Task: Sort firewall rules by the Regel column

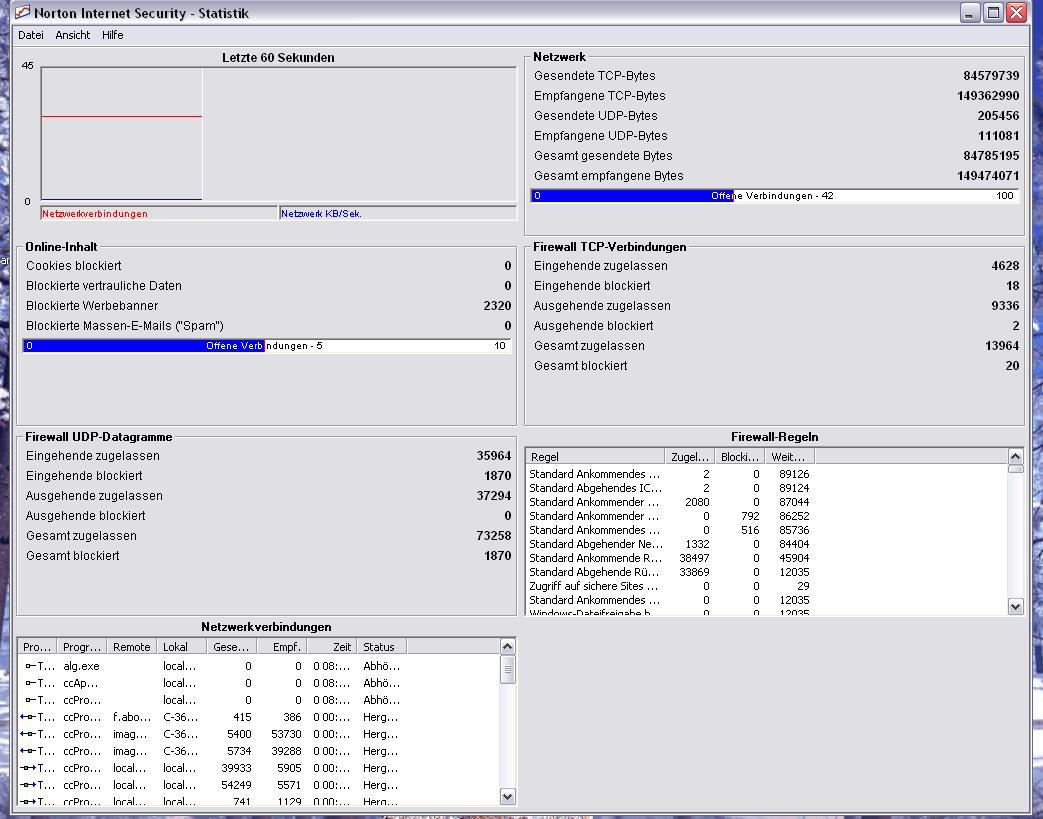Action: (595, 456)
